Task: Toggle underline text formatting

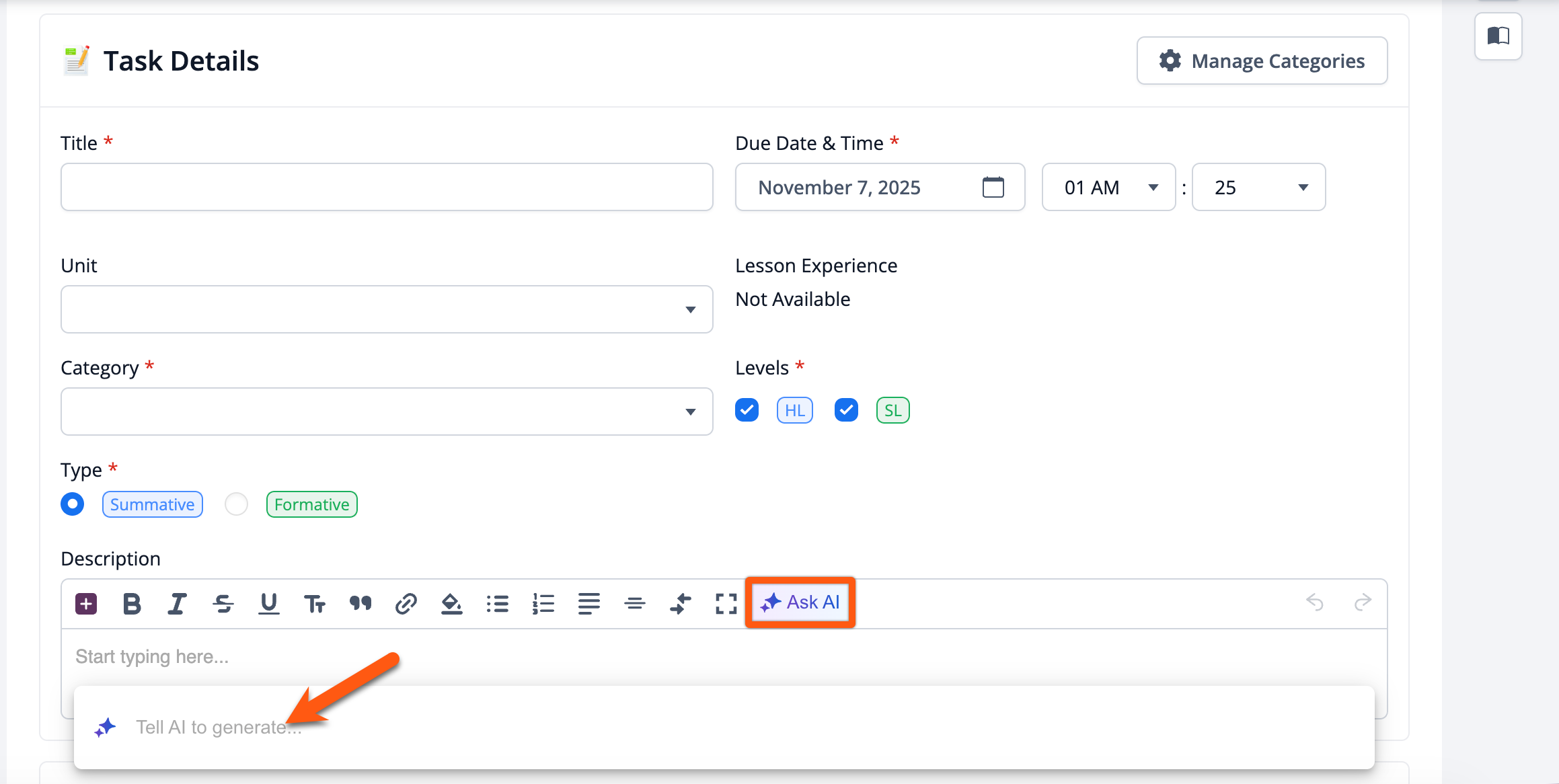Action: coord(268,604)
